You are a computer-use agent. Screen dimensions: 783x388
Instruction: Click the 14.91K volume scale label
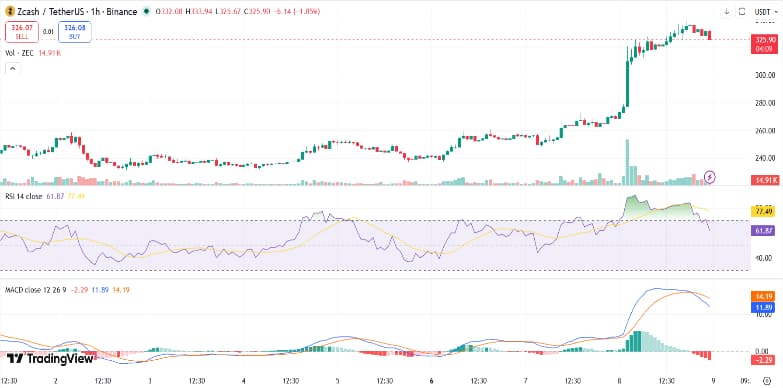765,180
